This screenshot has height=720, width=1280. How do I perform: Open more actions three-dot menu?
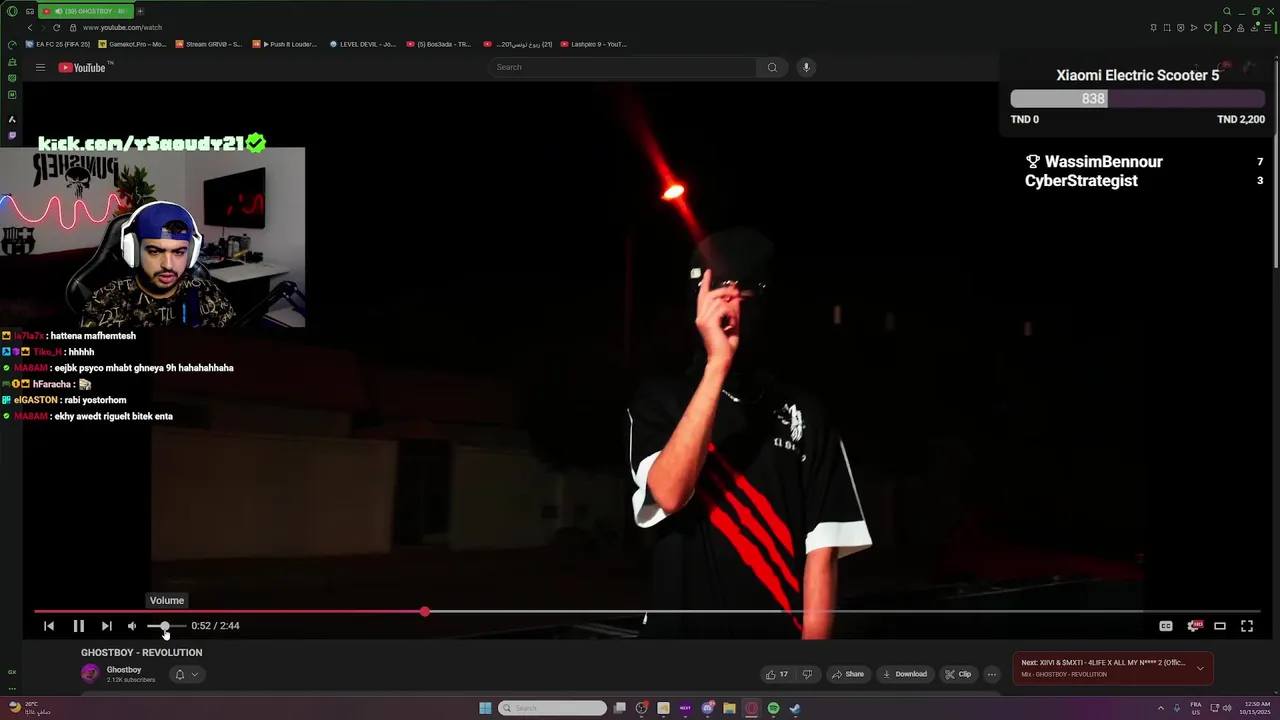pyautogui.click(x=991, y=674)
